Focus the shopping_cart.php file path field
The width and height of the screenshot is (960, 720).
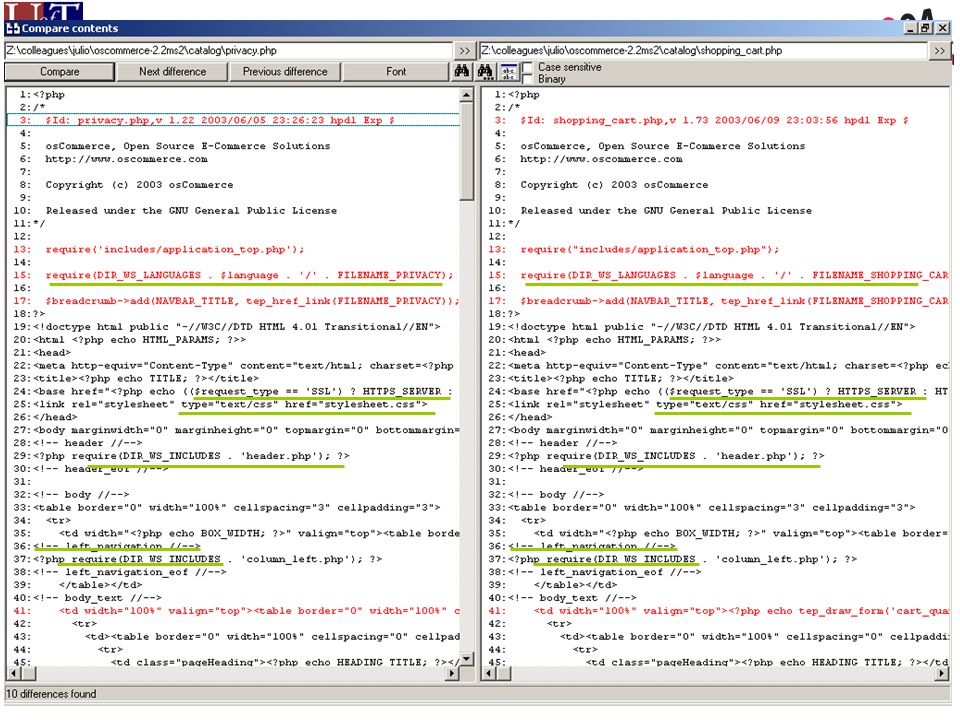pos(703,51)
